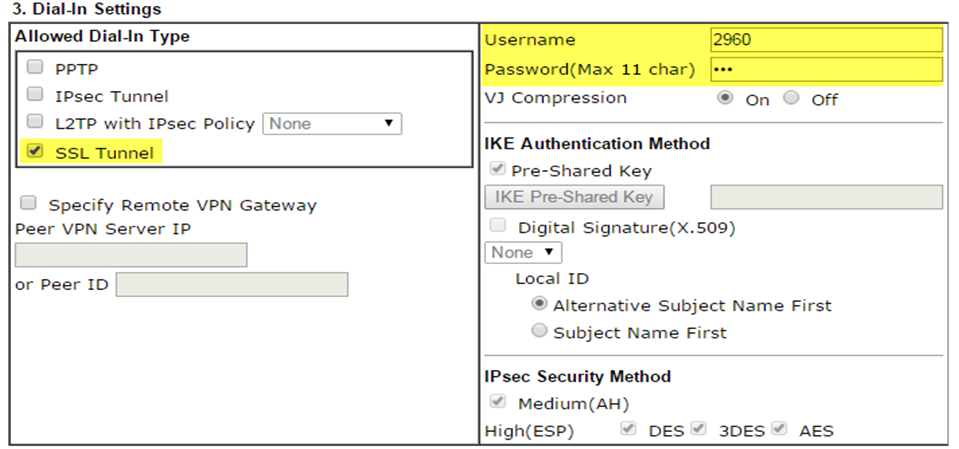Enable the PPTP dial-in checkbox
Screen dimensions: 959x449
tap(36, 69)
